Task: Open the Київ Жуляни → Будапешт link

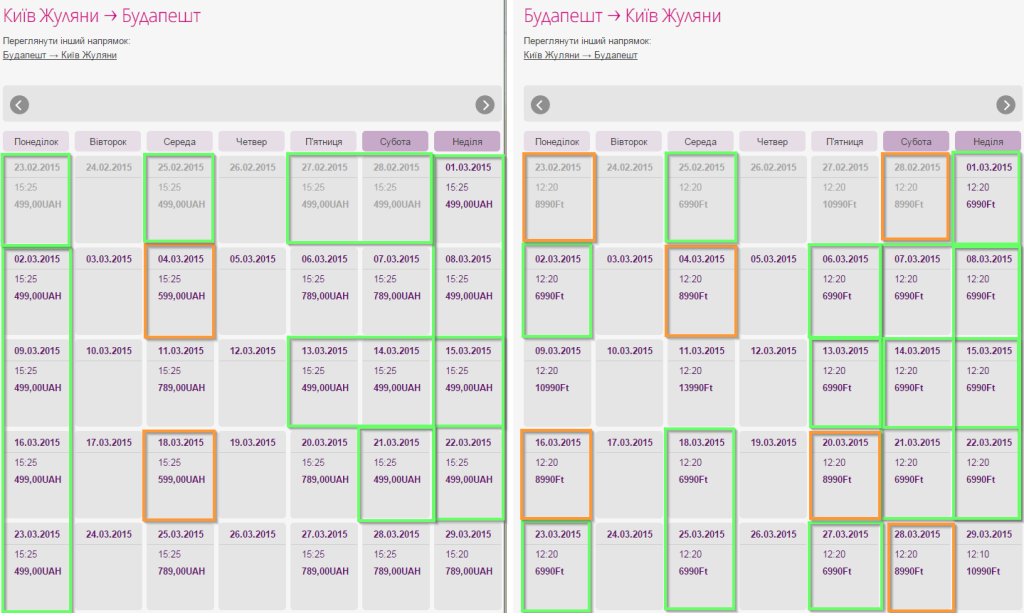Action: [580, 55]
